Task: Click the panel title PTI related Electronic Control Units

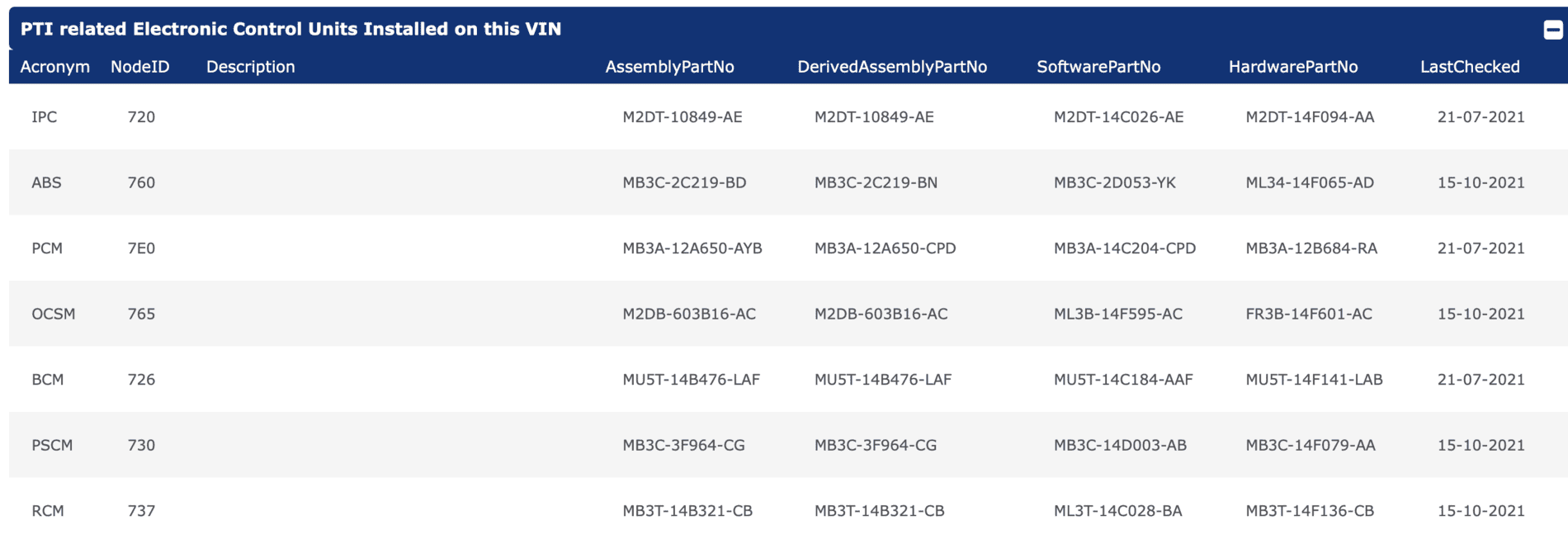Action: coord(290,29)
